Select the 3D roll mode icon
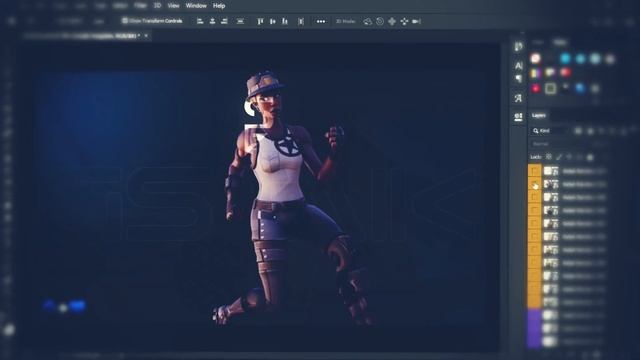The height and width of the screenshot is (360, 640). point(380,21)
